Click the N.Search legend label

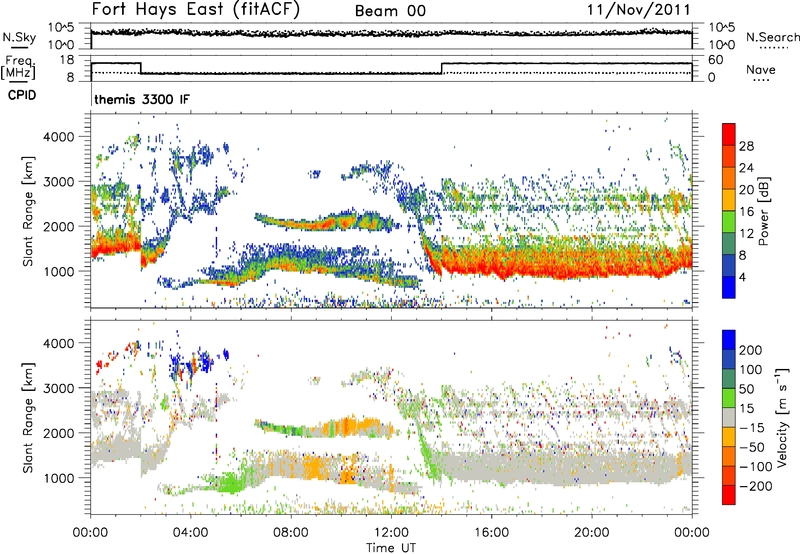pyautogui.click(x=773, y=37)
